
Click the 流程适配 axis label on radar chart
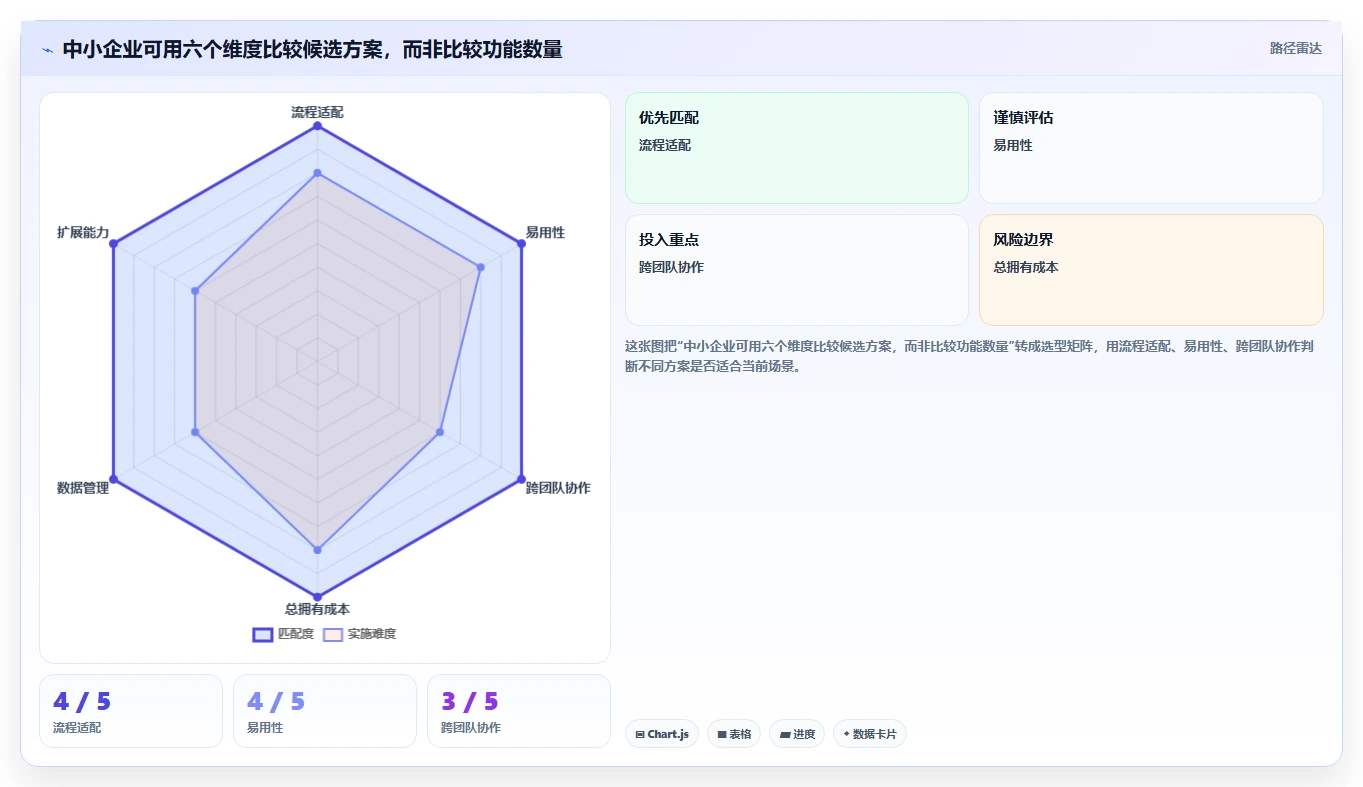click(x=317, y=112)
